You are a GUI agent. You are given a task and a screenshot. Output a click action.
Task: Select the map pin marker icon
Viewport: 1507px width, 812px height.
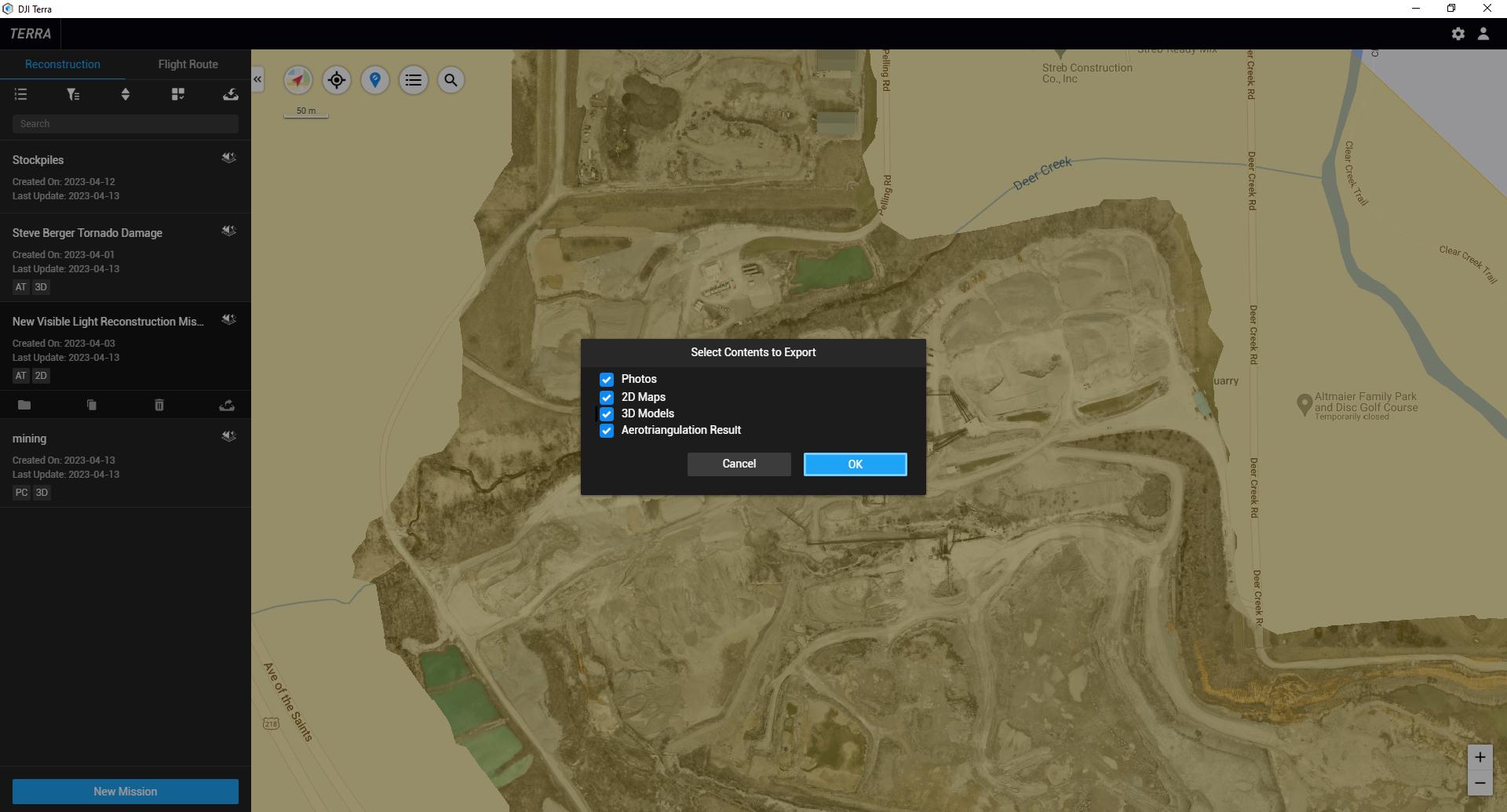click(x=374, y=80)
